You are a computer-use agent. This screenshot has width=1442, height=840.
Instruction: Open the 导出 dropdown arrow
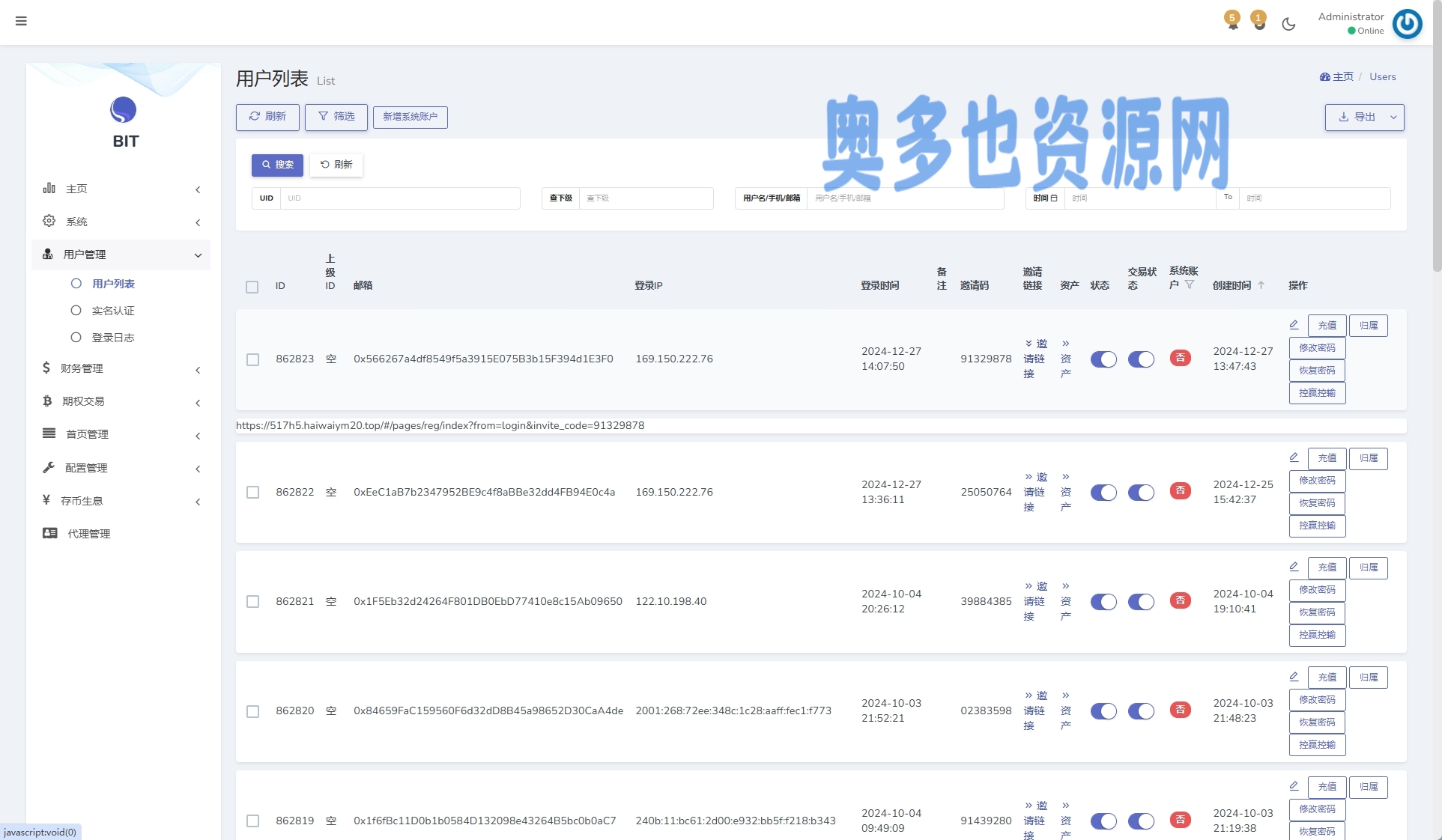[x=1393, y=118]
